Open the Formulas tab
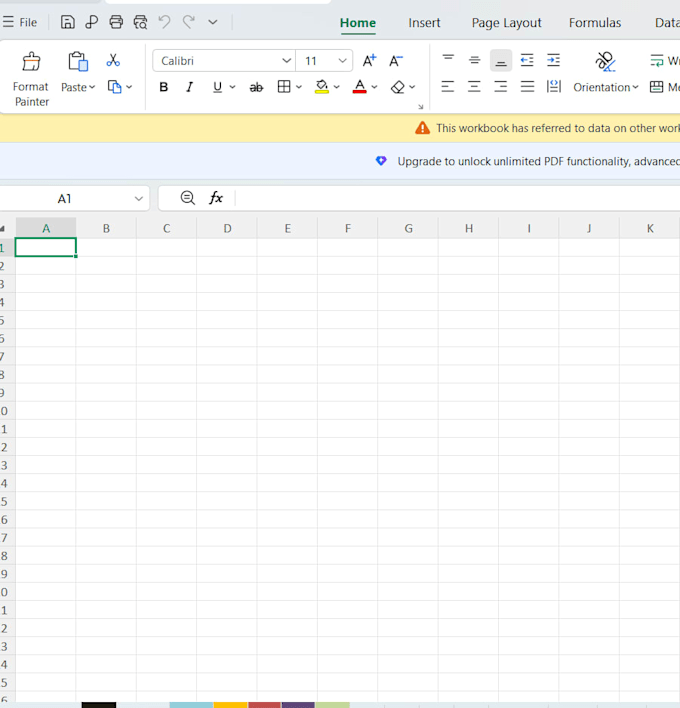This screenshot has height=708, width=680. point(595,23)
